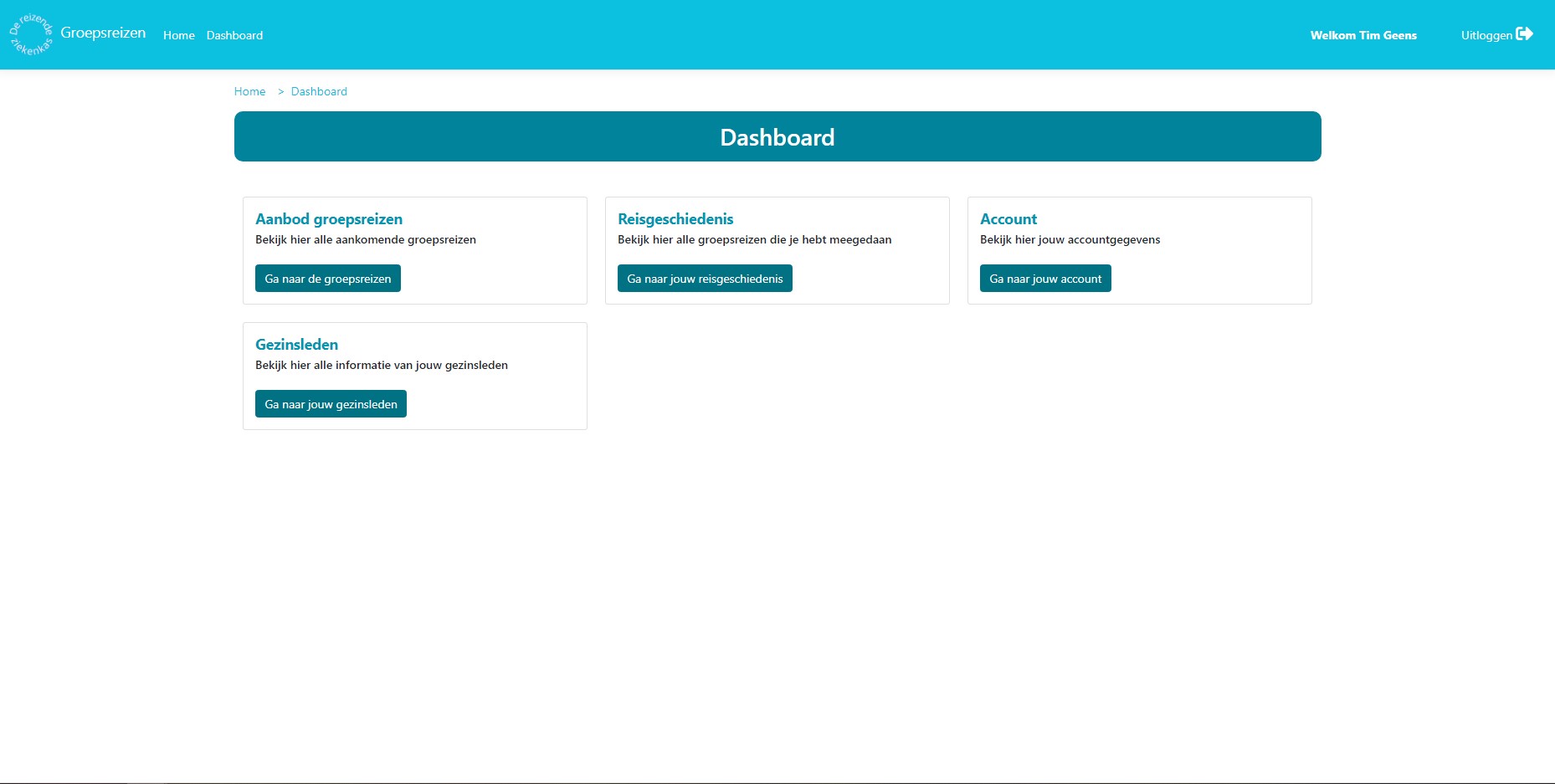Click Welkom Tim Geens
The image size is (1555, 784).
(1363, 35)
